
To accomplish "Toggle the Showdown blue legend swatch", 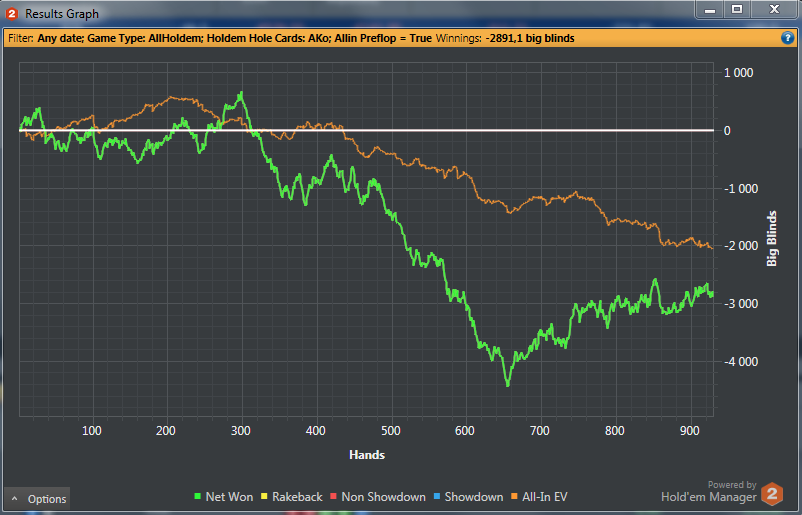I will (437, 497).
